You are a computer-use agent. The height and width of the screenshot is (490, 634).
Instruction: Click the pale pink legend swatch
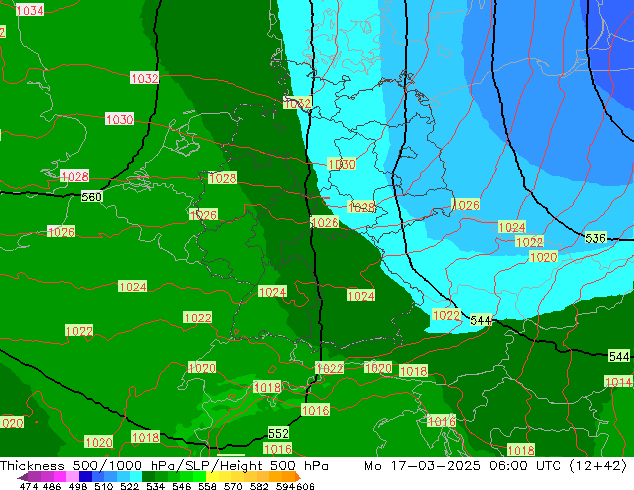(72, 476)
